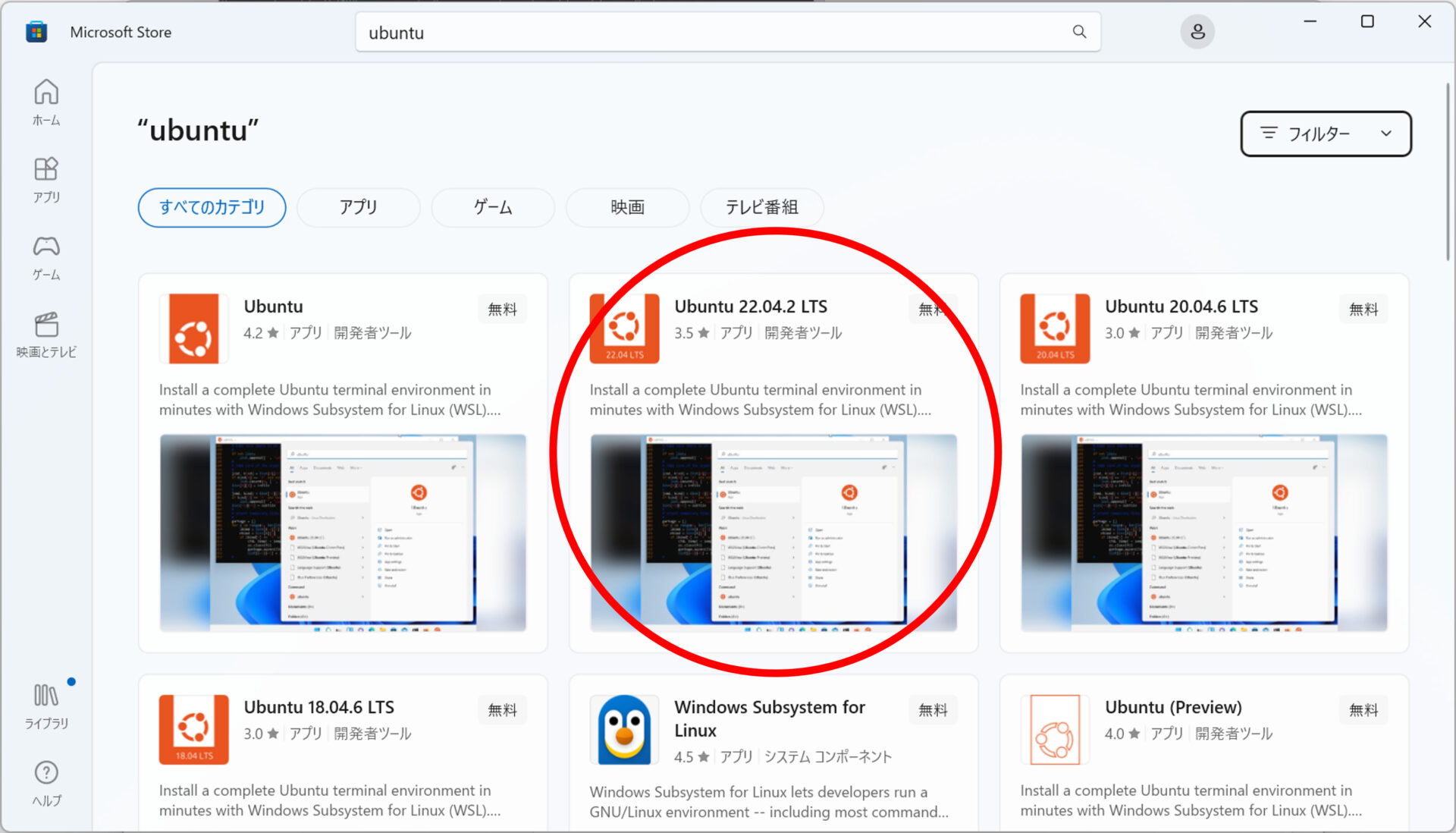Click the Ubuntu 22.04.2 LTS screenshot thumbnail
This screenshot has height=833, width=1456.
click(773, 533)
